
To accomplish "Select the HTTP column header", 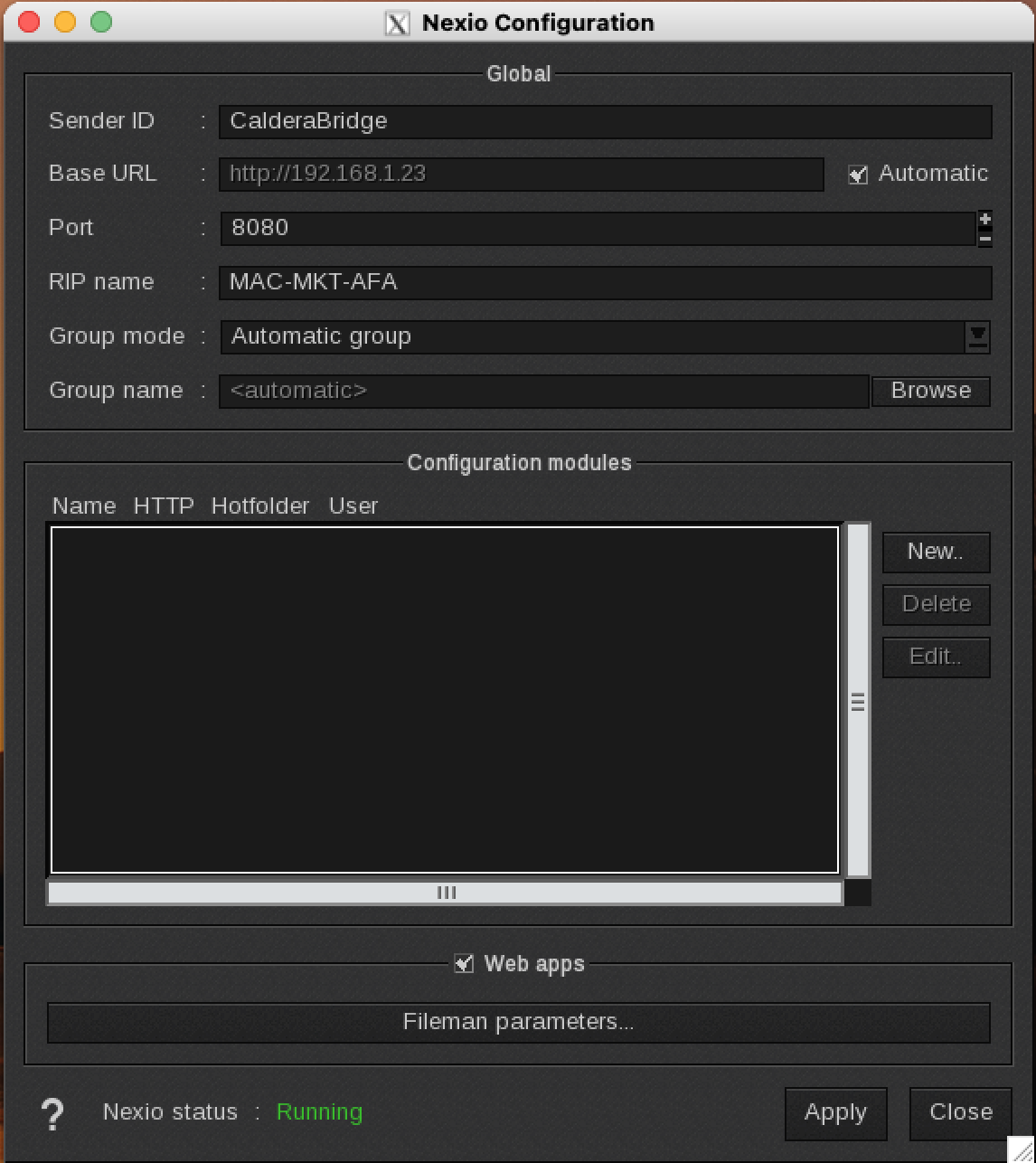I will coord(164,506).
